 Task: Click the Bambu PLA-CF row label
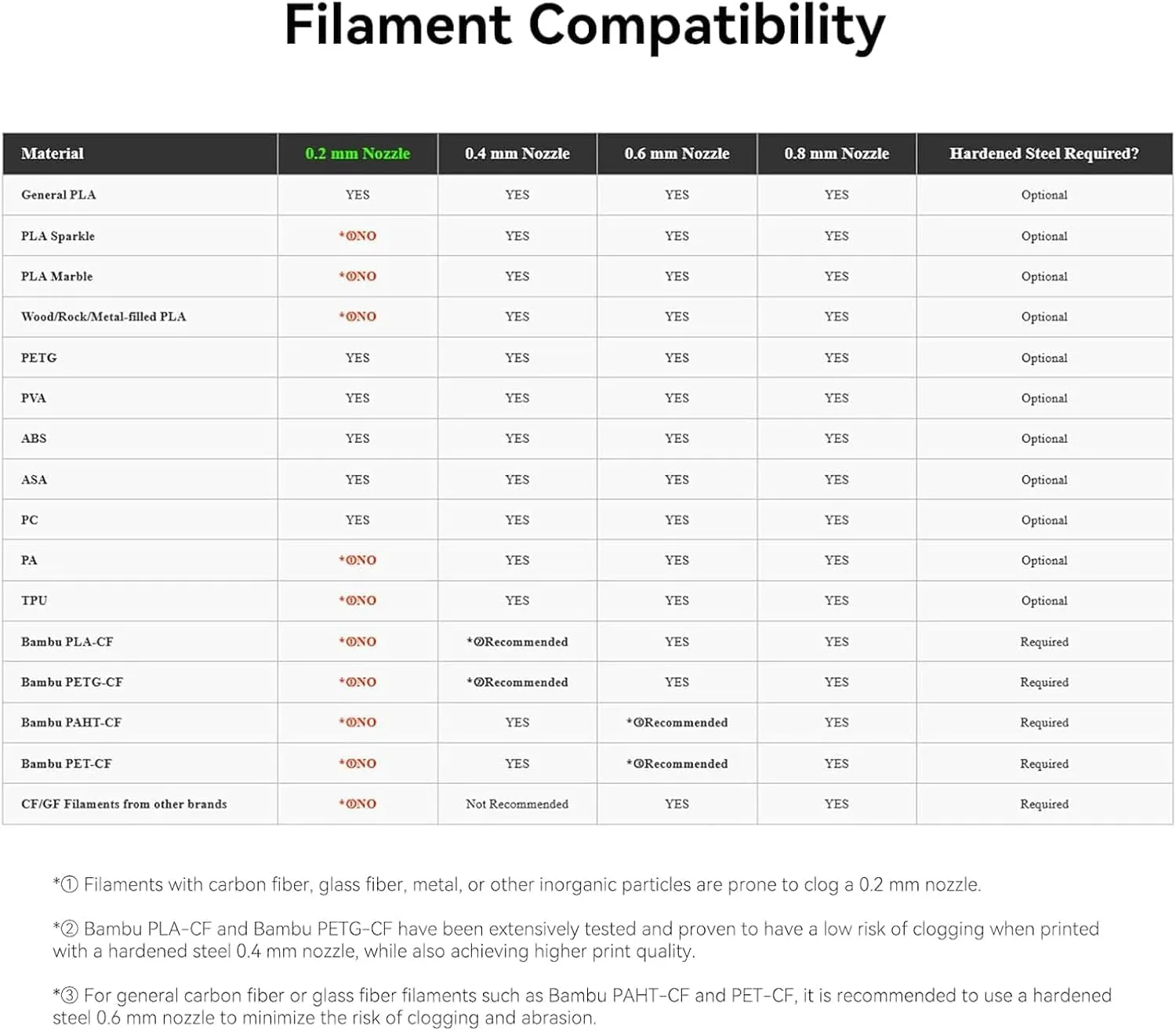(x=67, y=641)
